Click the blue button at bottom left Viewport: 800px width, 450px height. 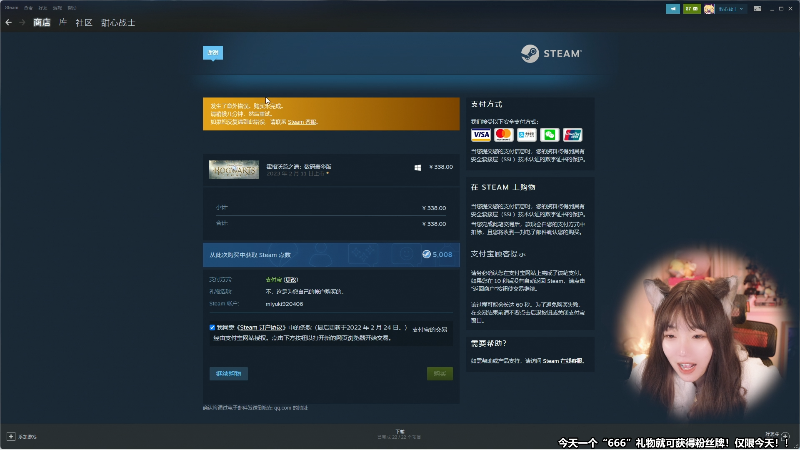[229, 373]
